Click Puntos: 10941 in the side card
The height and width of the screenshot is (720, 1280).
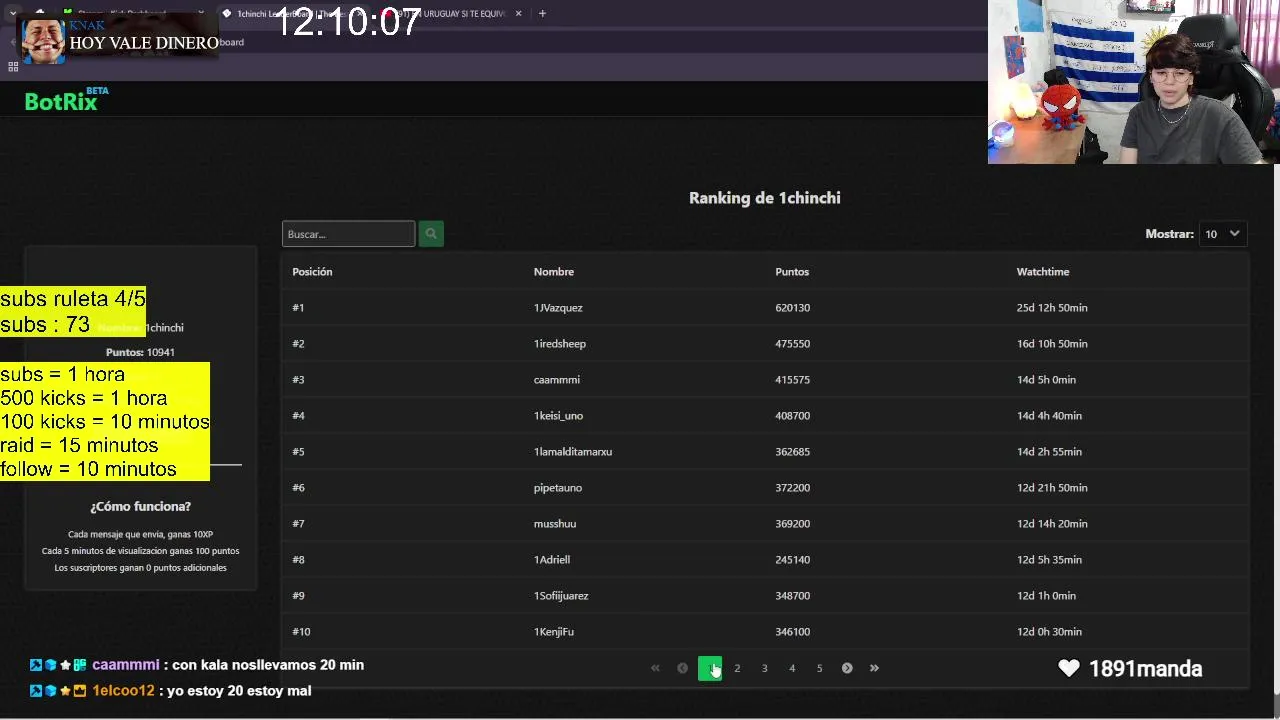pyautogui.click(x=140, y=352)
